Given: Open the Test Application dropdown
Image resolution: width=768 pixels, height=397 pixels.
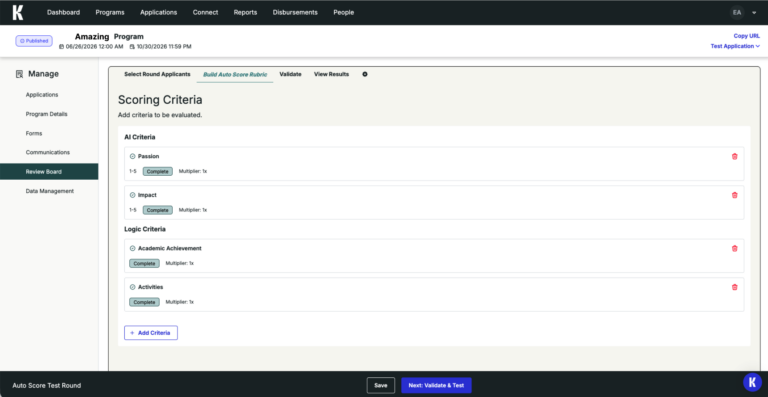Looking at the screenshot, I should click(x=735, y=46).
